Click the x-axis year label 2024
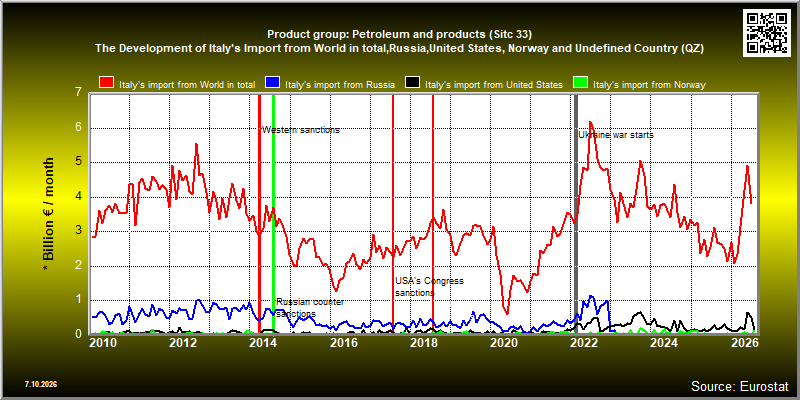Viewport: 800px width, 400px height. pyautogui.click(x=664, y=342)
